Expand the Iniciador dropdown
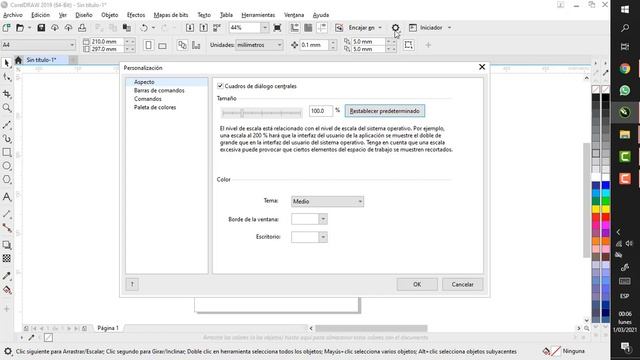Screen dimensions: 640x360 (449, 28)
